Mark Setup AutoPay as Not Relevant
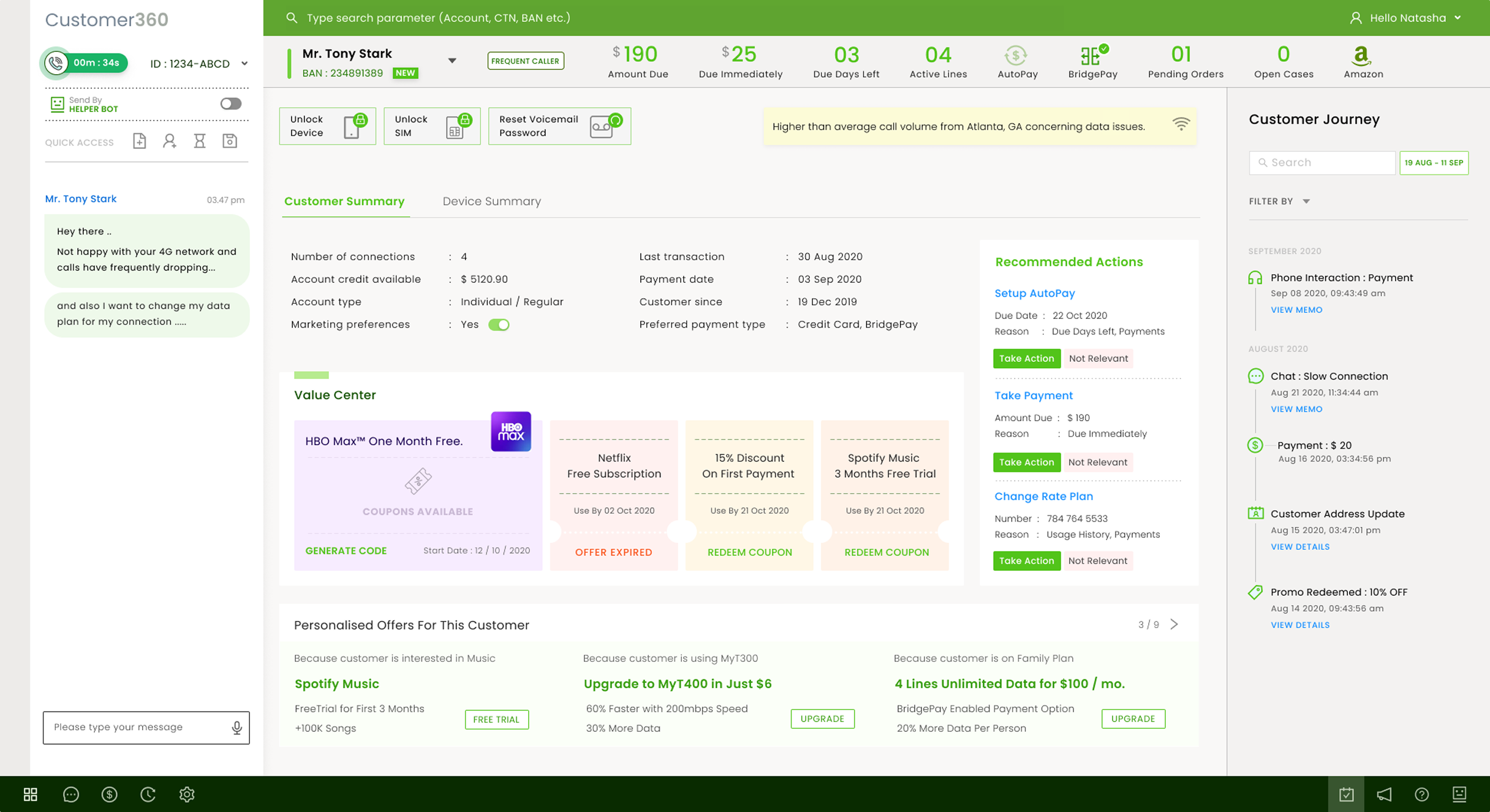The image size is (1490, 812). click(x=1098, y=358)
